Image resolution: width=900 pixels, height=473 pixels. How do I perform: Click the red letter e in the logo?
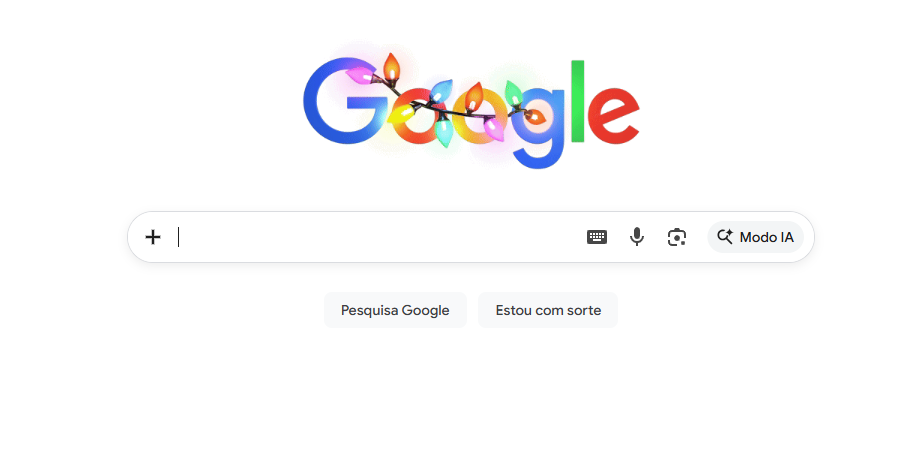(613, 115)
